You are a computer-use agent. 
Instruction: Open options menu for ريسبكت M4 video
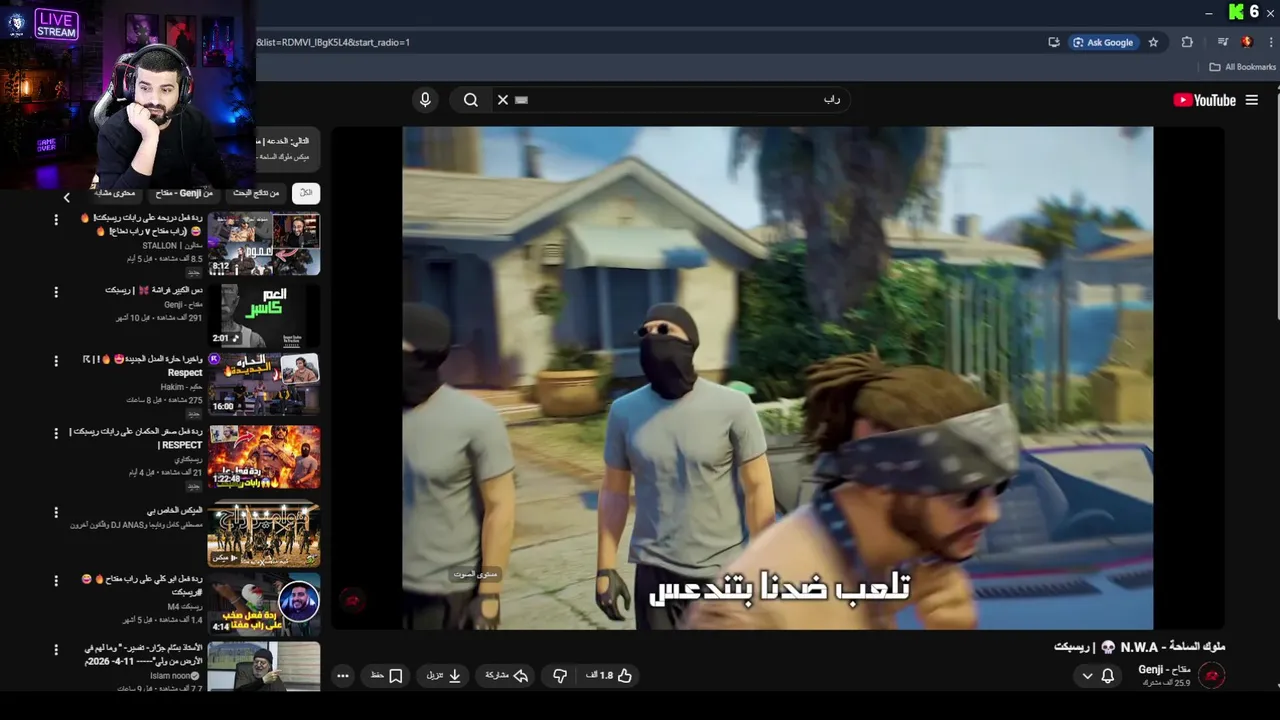(56, 581)
